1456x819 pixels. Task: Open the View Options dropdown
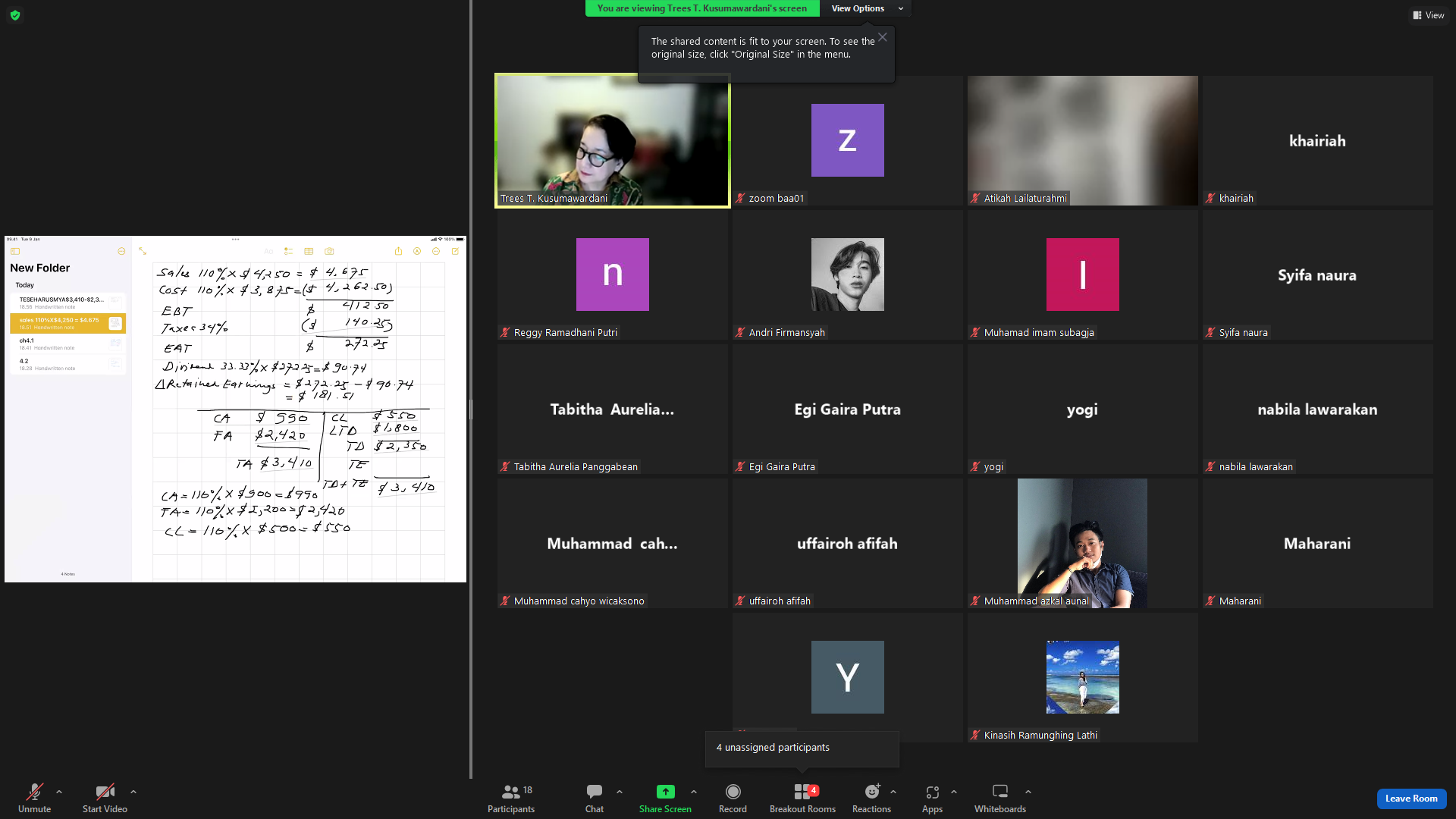[x=867, y=8]
